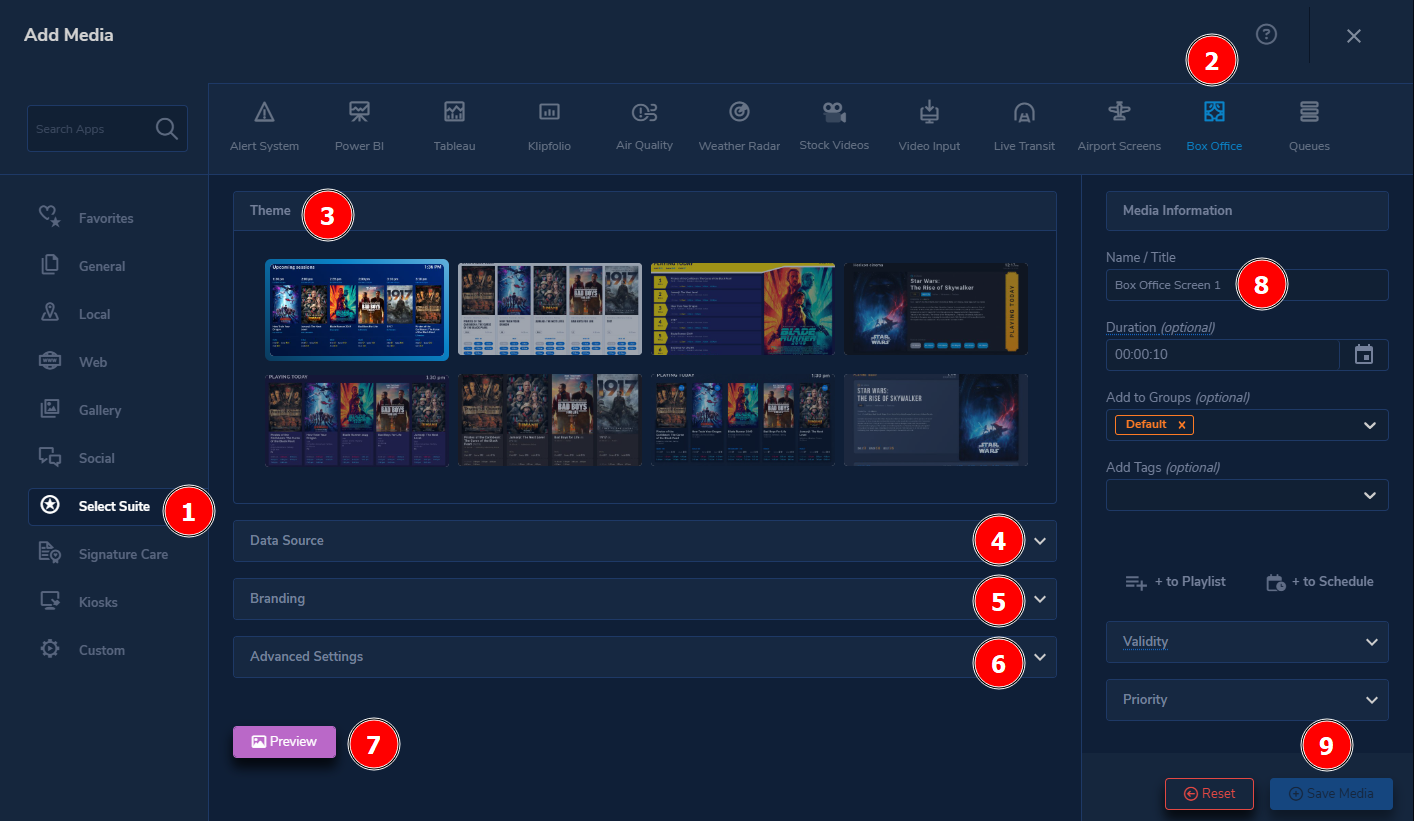This screenshot has width=1414, height=821.
Task: Click the Reset button
Action: click(1209, 794)
